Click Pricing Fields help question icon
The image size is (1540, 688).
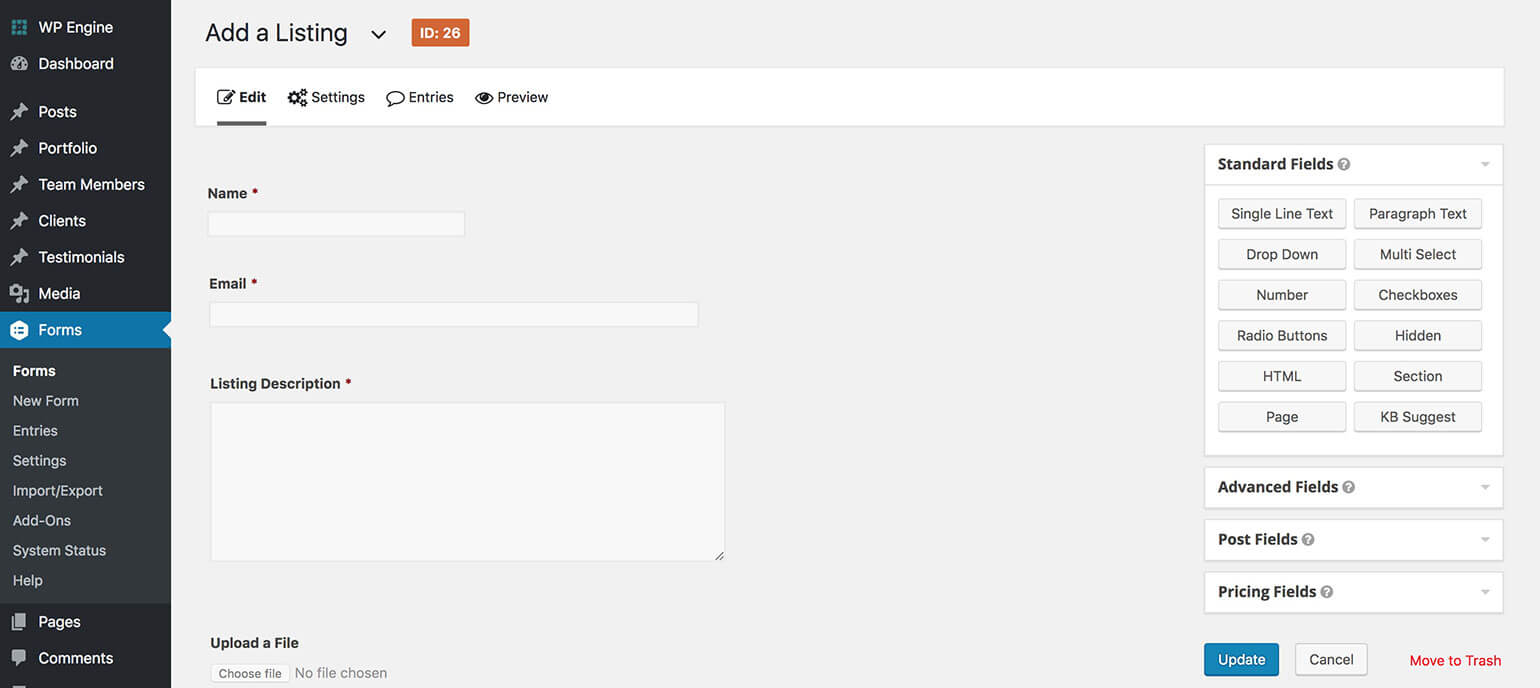(x=1327, y=592)
